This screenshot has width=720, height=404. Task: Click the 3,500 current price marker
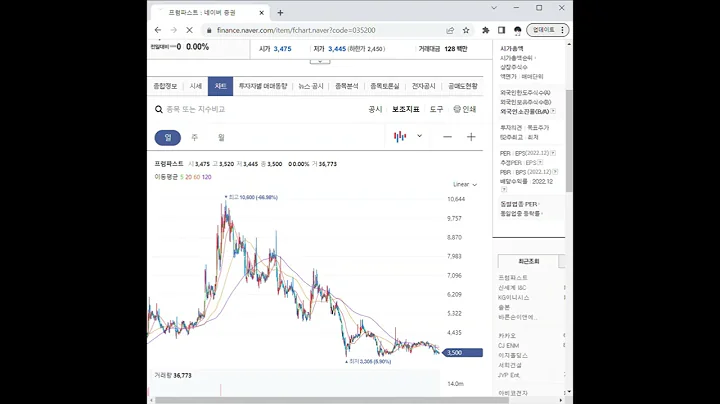click(462, 353)
